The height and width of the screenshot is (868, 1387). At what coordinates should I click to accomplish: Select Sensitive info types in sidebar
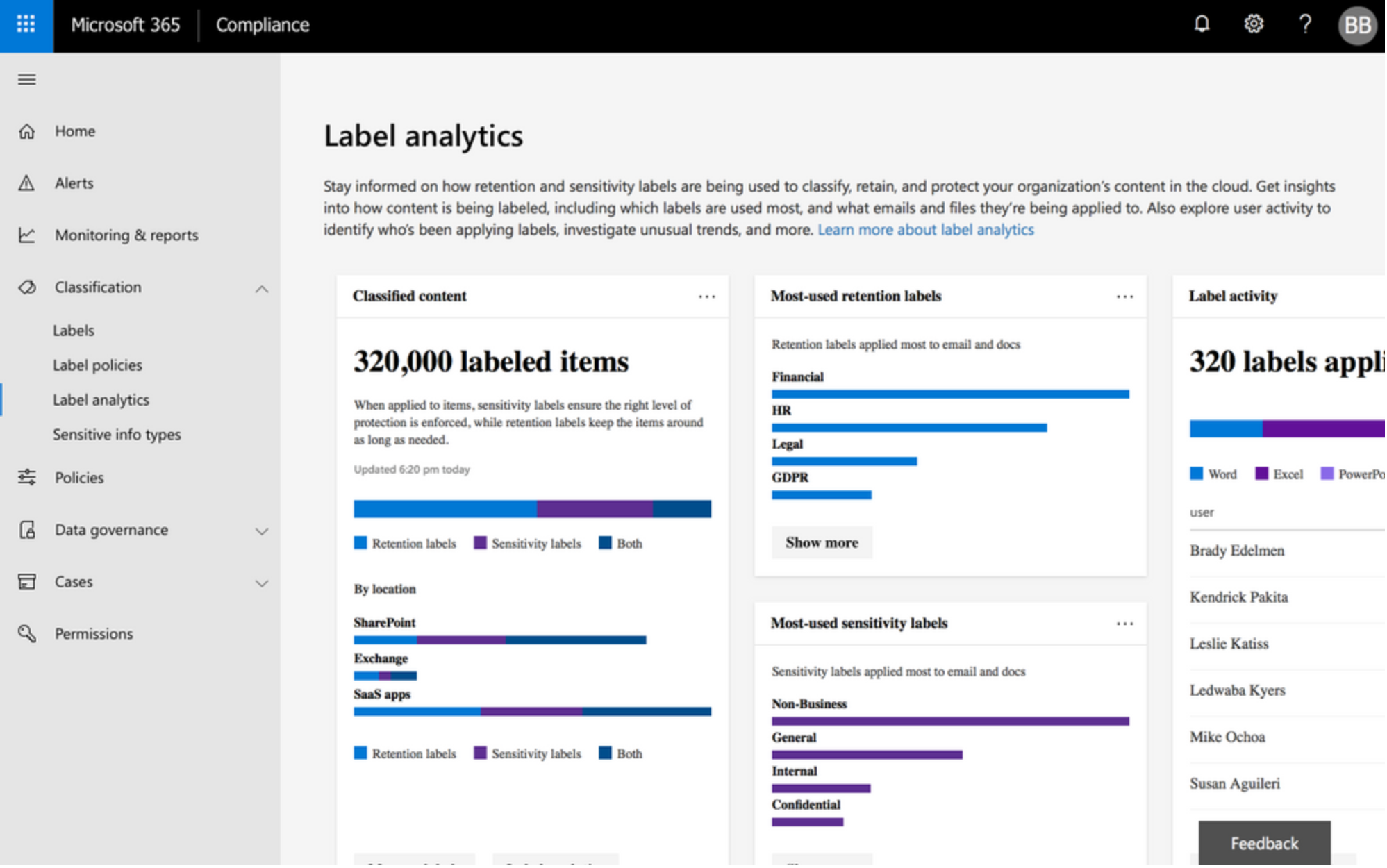click(x=117, y=435)
